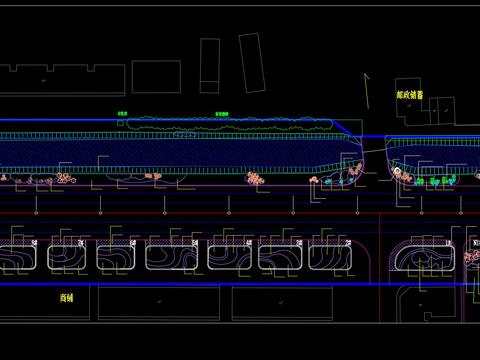This screenshot has height=360, width=480.
Task: Select the pink shrub cluster at road midpoint
Action: [x=256, y=178]
